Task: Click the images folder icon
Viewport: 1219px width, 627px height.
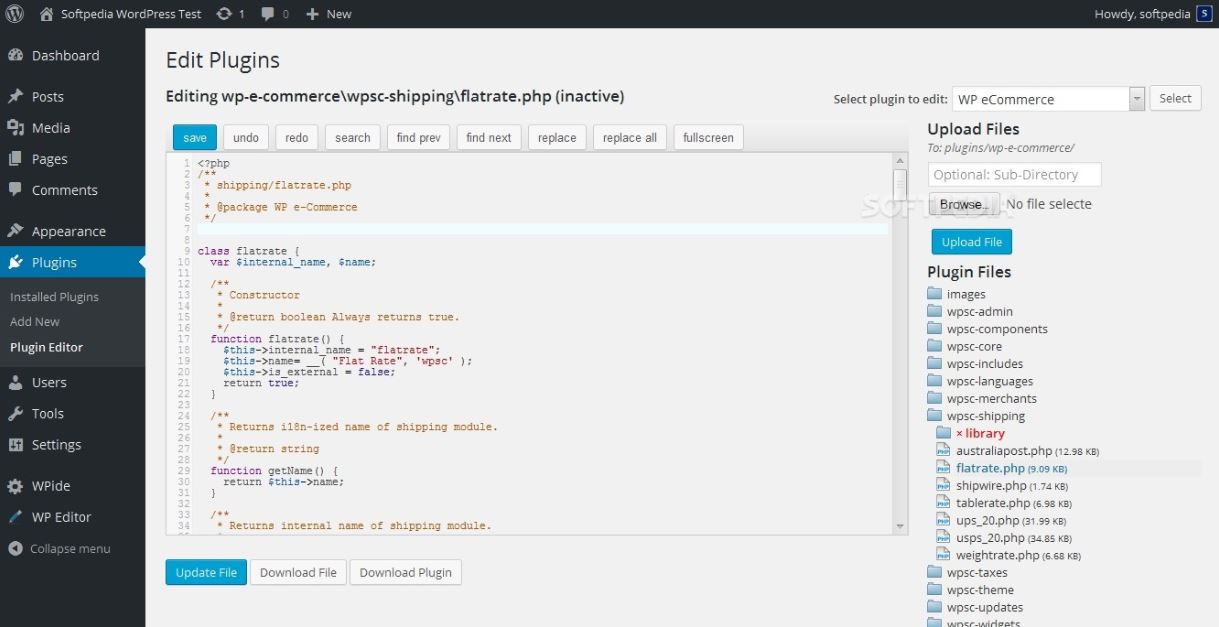Action: tap(935, 294)
